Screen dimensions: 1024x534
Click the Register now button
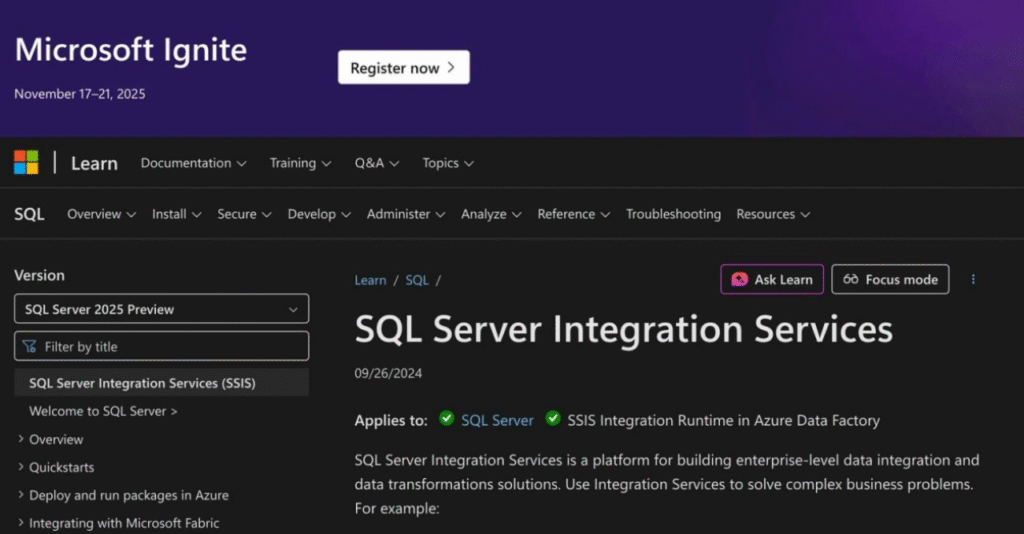coord(403,68)
